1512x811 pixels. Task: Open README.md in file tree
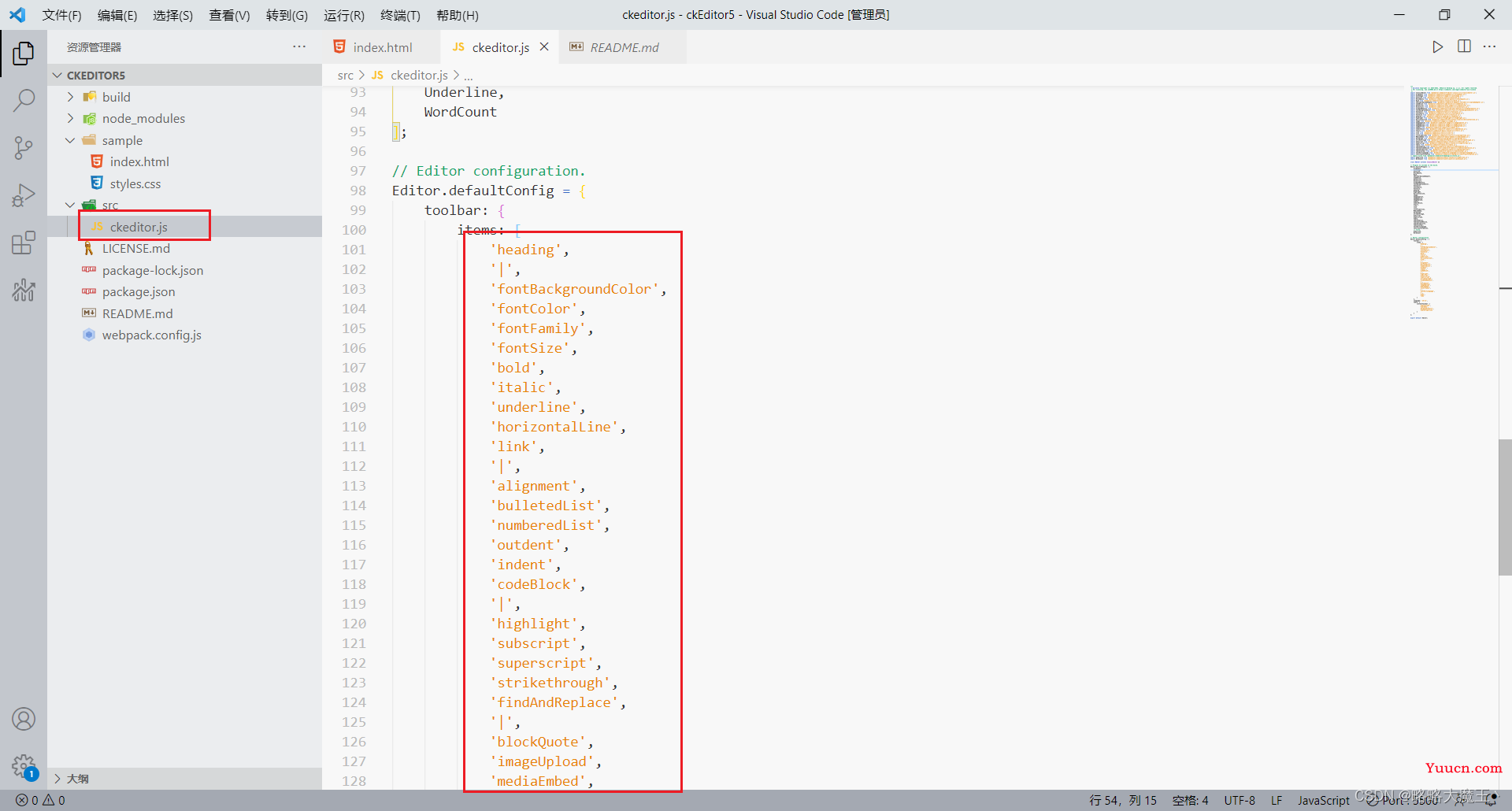185,313
